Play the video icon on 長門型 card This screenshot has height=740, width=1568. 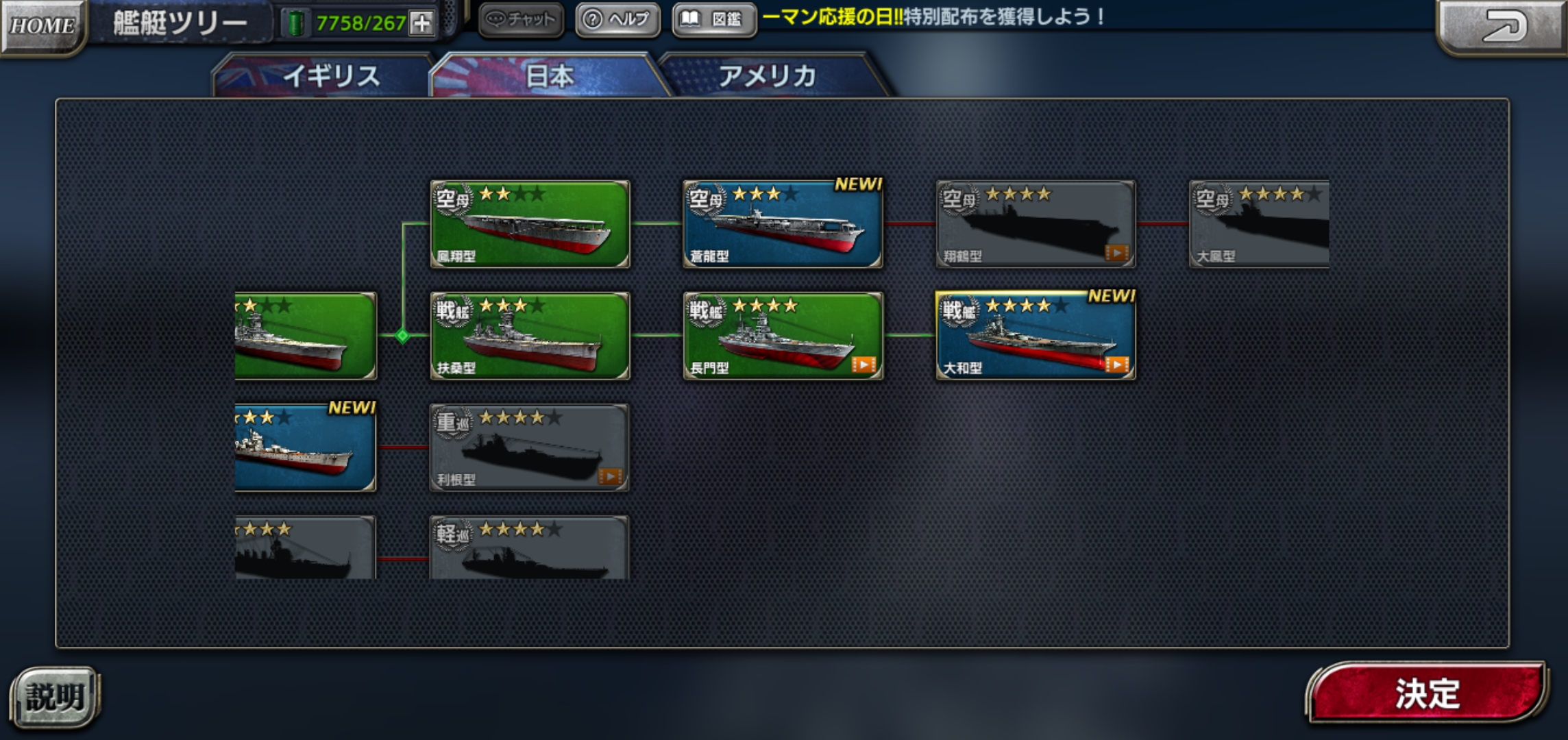click(x=863, y=365)
